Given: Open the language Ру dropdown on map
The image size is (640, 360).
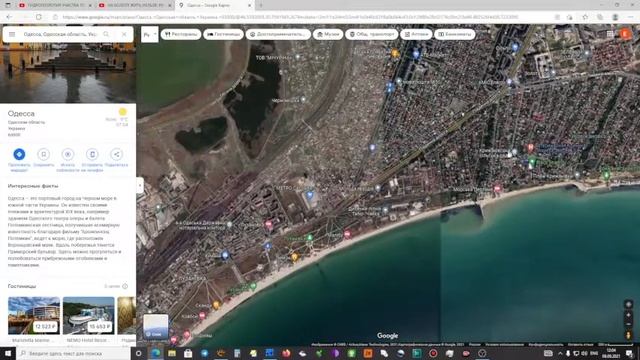Looking at the screenshot, I should 149,34.
